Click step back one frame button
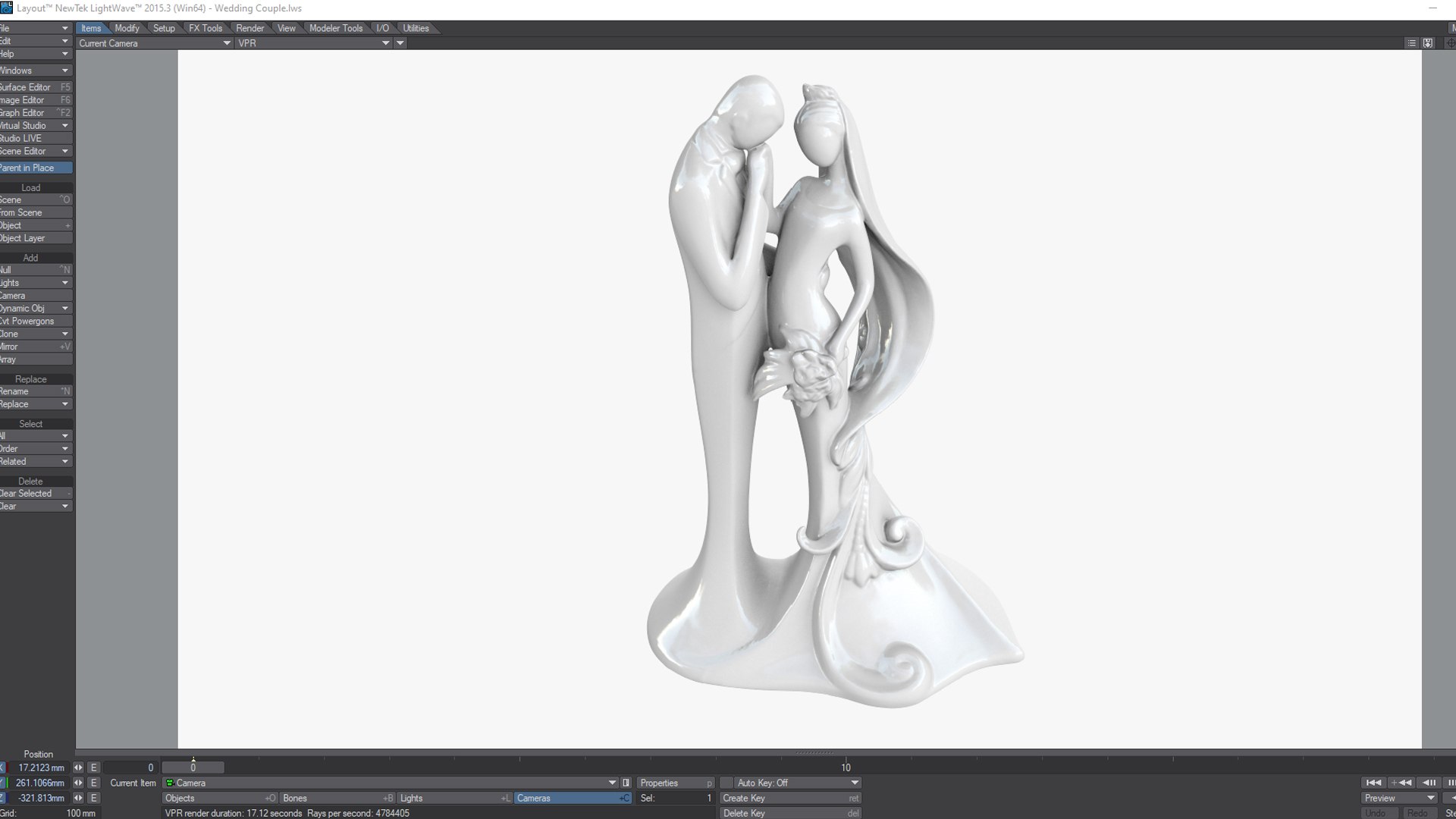 point(1429,783)
